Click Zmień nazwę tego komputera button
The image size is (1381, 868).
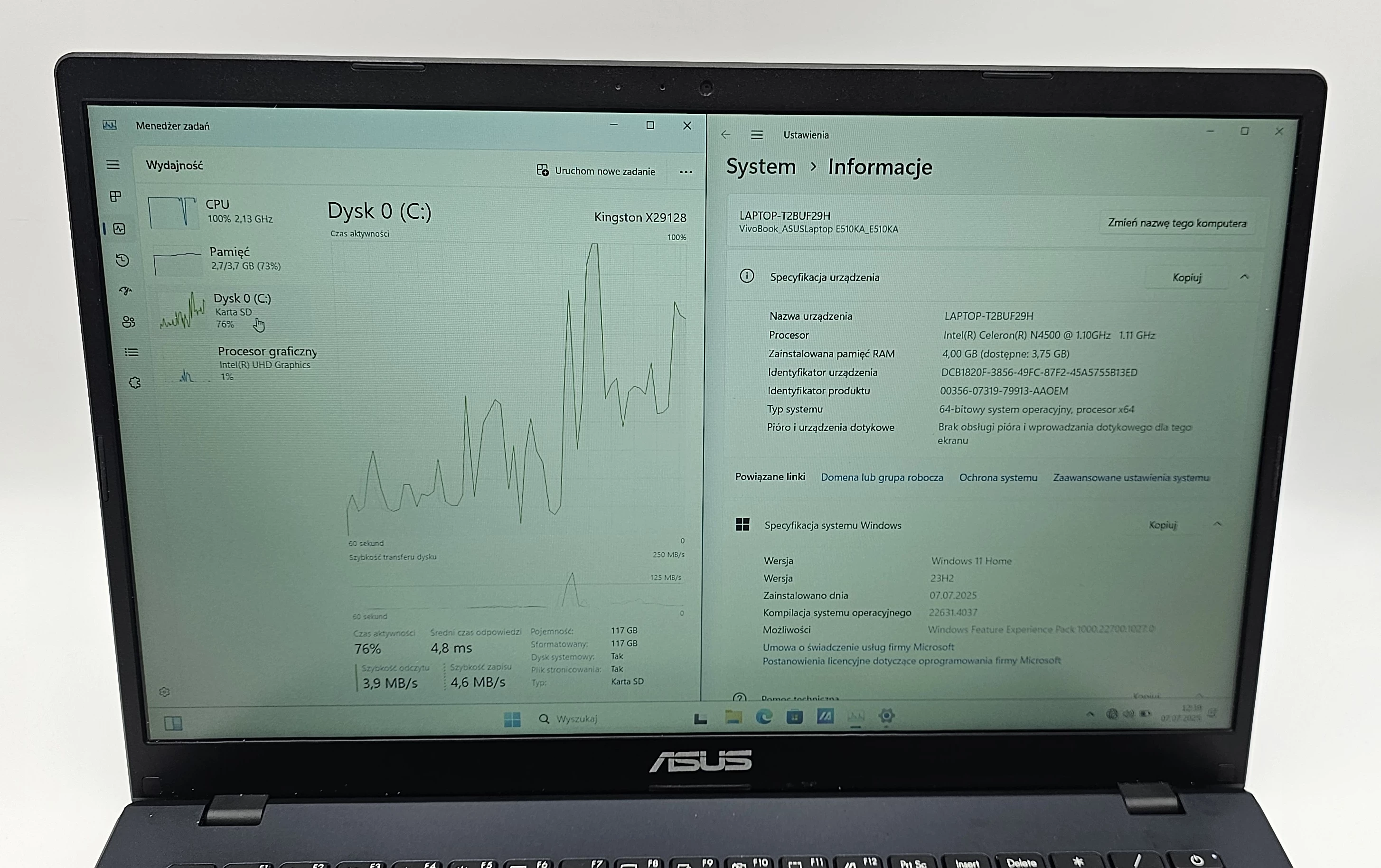[x=1177, y=224]
